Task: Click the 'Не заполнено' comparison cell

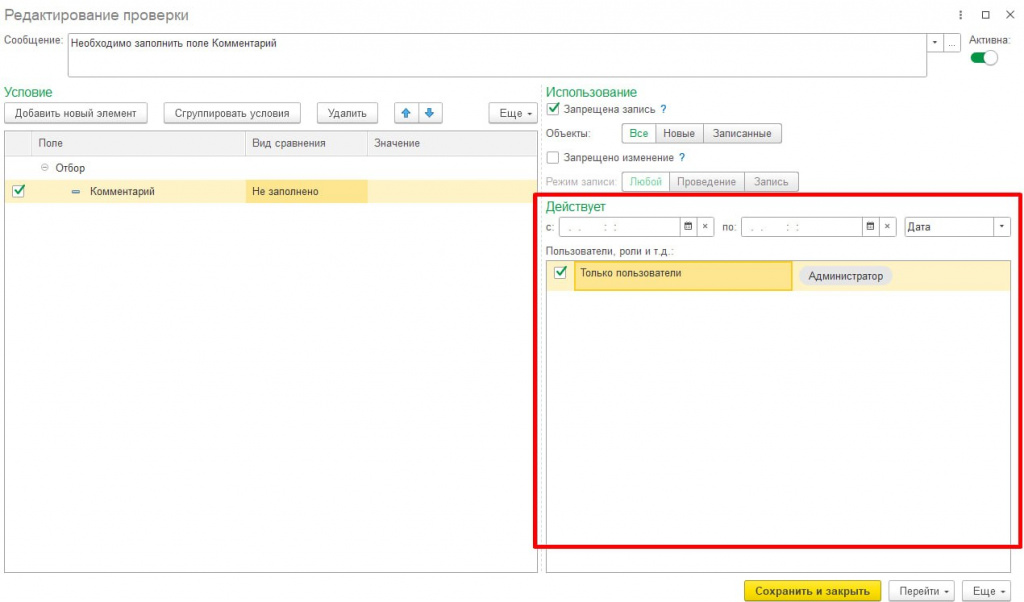Action: [x=306, y=191]
